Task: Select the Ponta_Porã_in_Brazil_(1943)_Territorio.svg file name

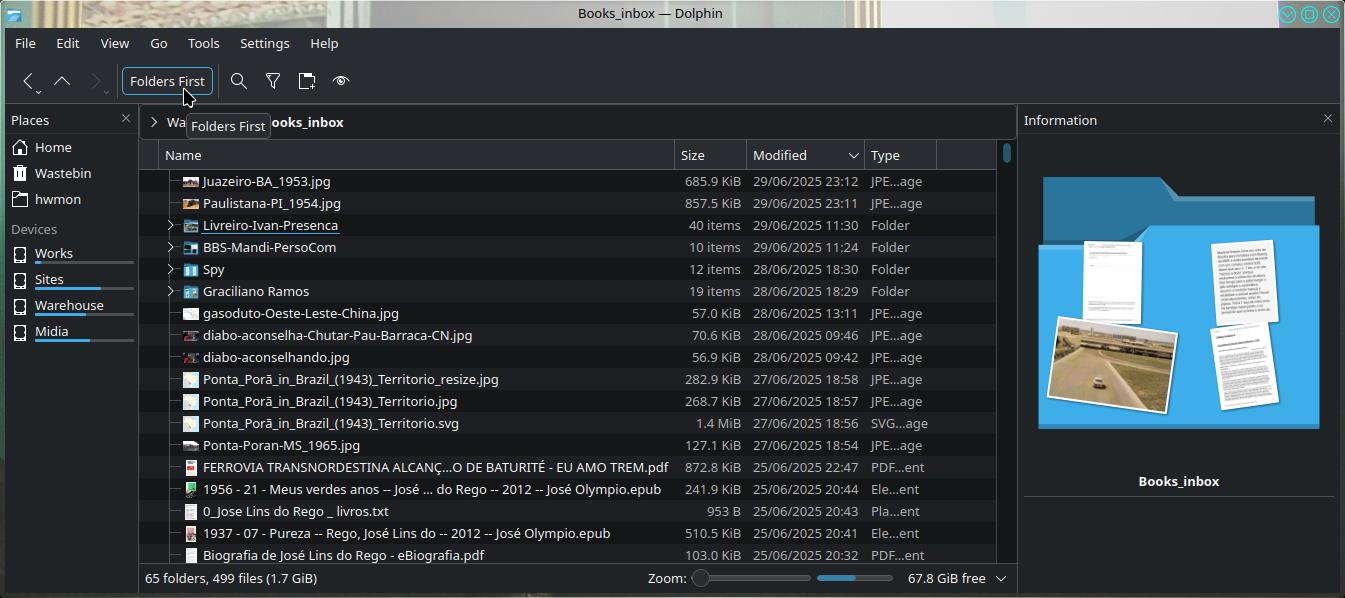Action: click(331, 424)
